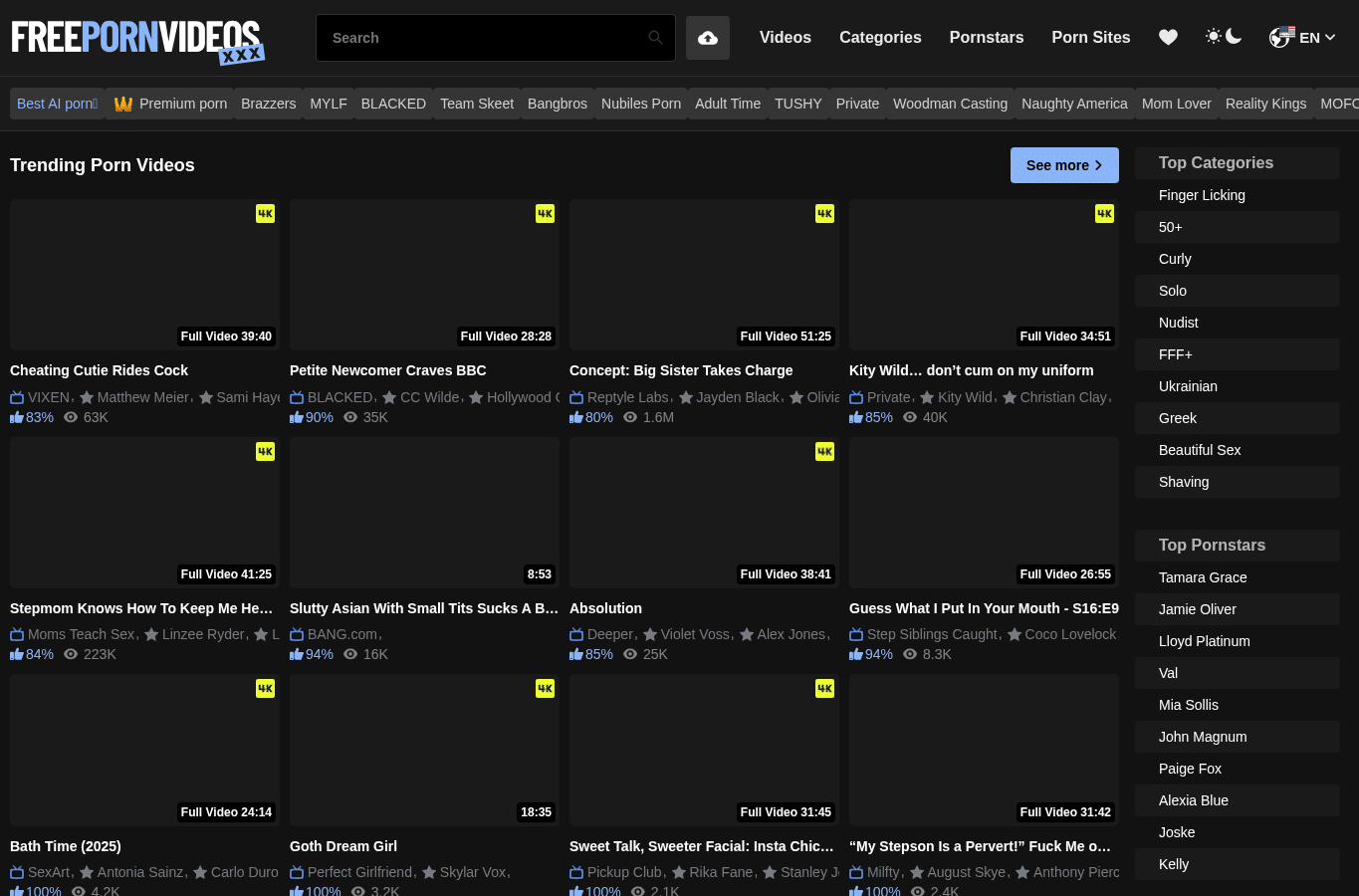The image size is (1359, 896).
Task: Click the star icon before Matthew Meier
Action: point(87,397)
